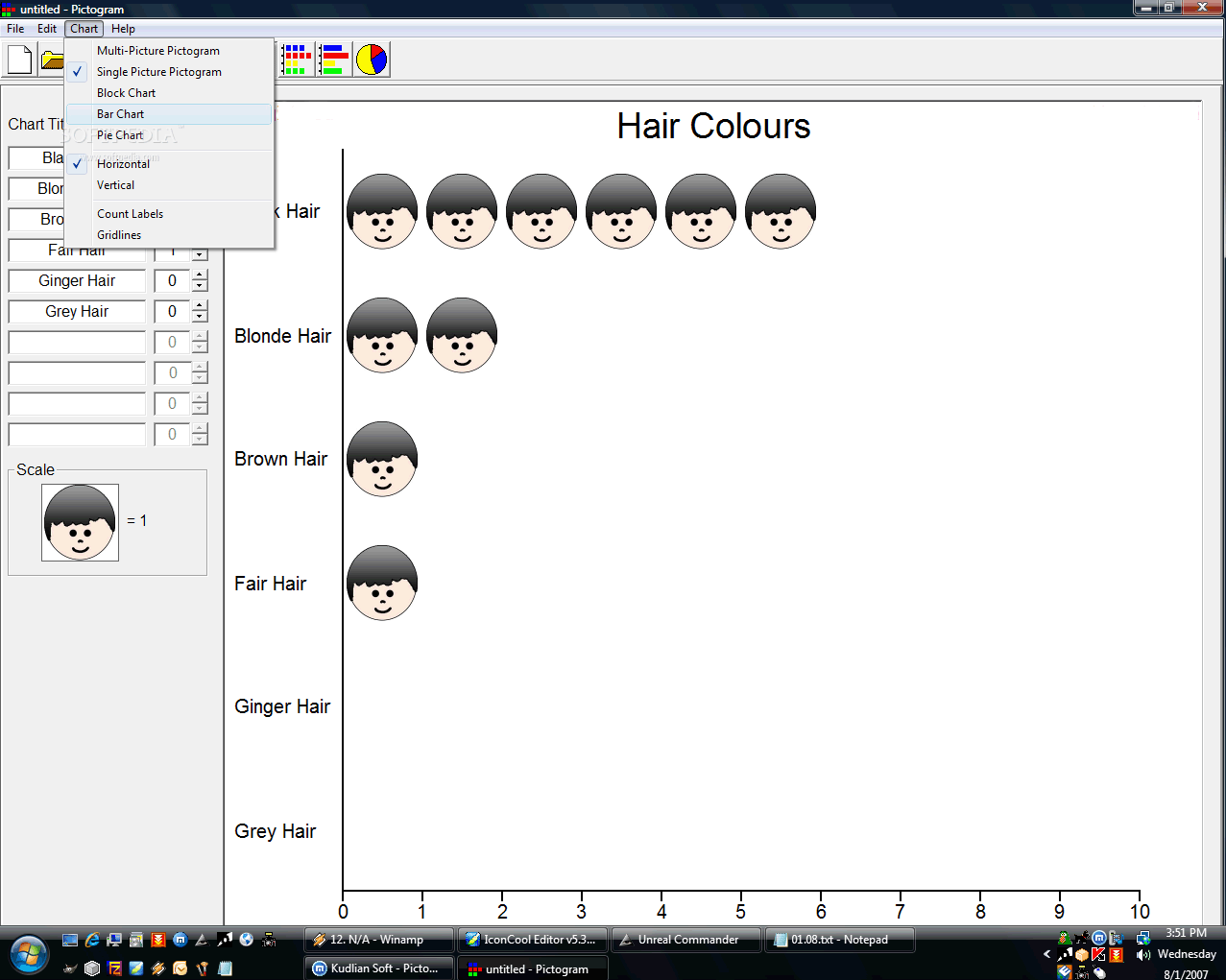
Task: Click the mouse utility tray icon
Action: pyautogui.click(x=1099, y=972)
